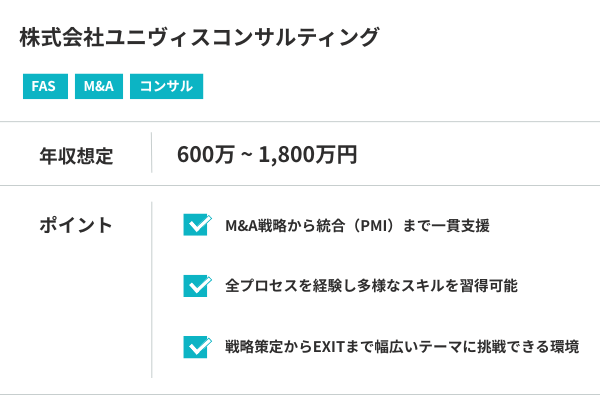Click the ポイント section label
The image size is (600, 420).
[x=76, y=225]
